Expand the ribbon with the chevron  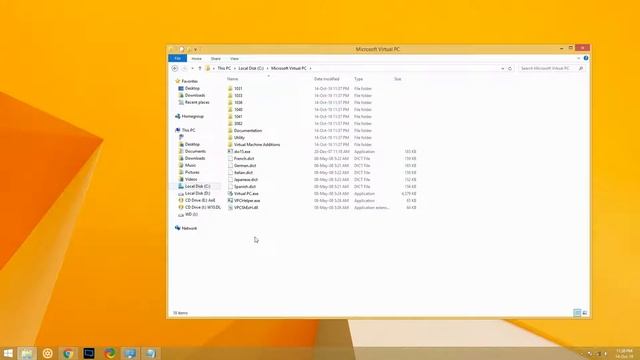[x=578, y=58]
